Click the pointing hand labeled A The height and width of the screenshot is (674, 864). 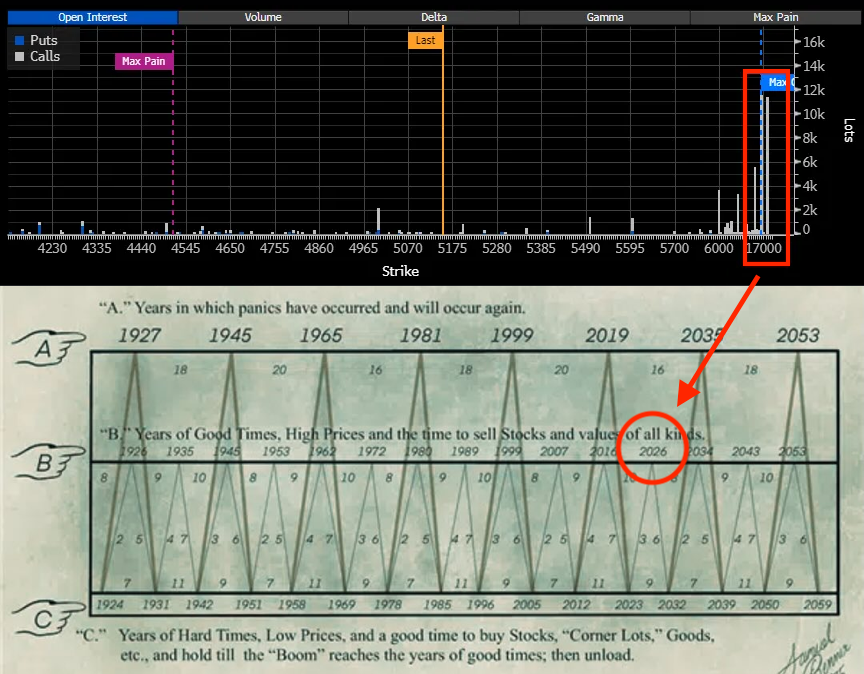point(48,348)
